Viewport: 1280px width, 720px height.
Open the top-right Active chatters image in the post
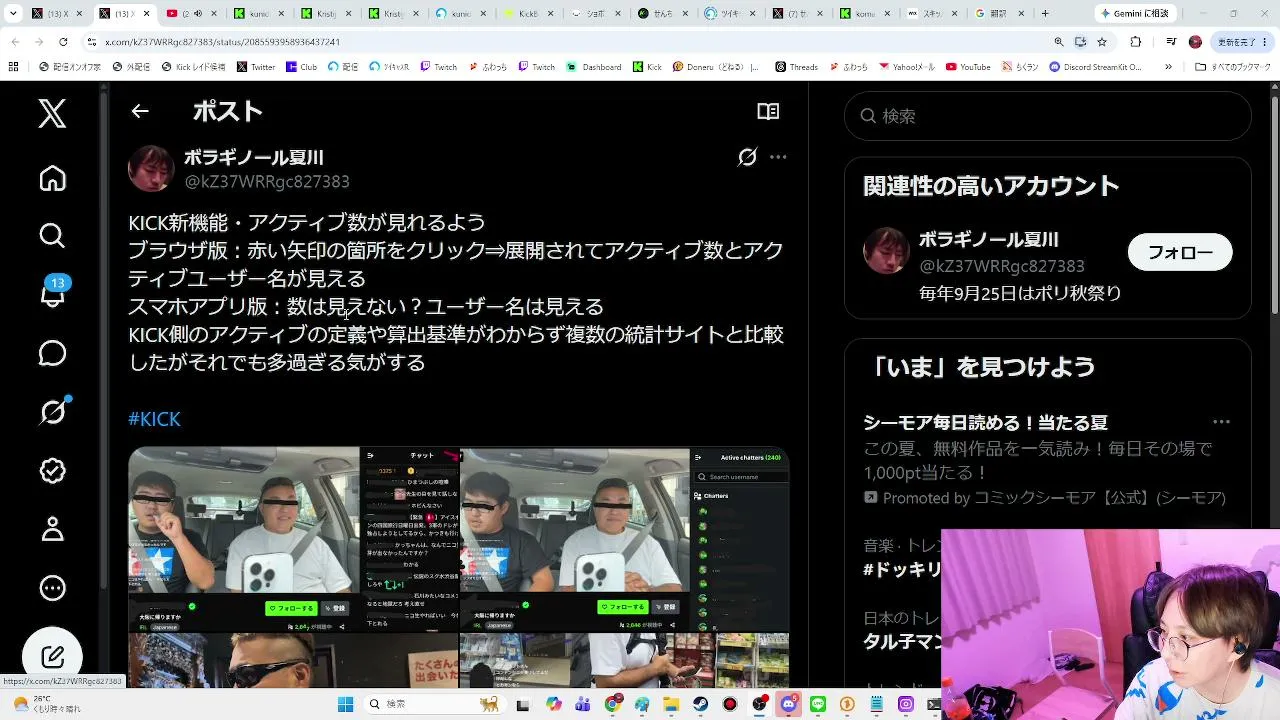pyautogui.click(x=625, y=539)
